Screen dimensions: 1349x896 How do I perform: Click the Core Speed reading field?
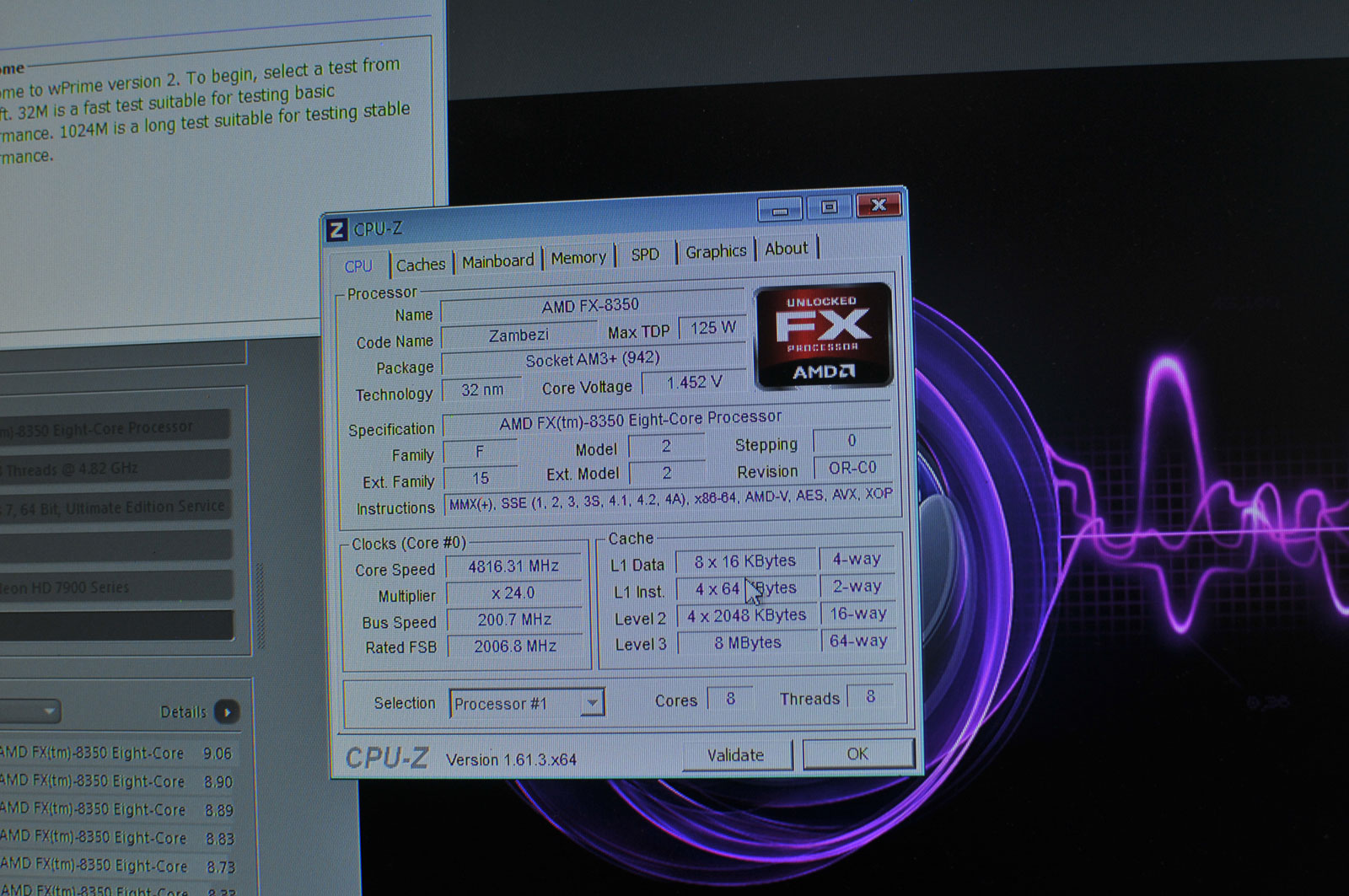pos(514,566)
